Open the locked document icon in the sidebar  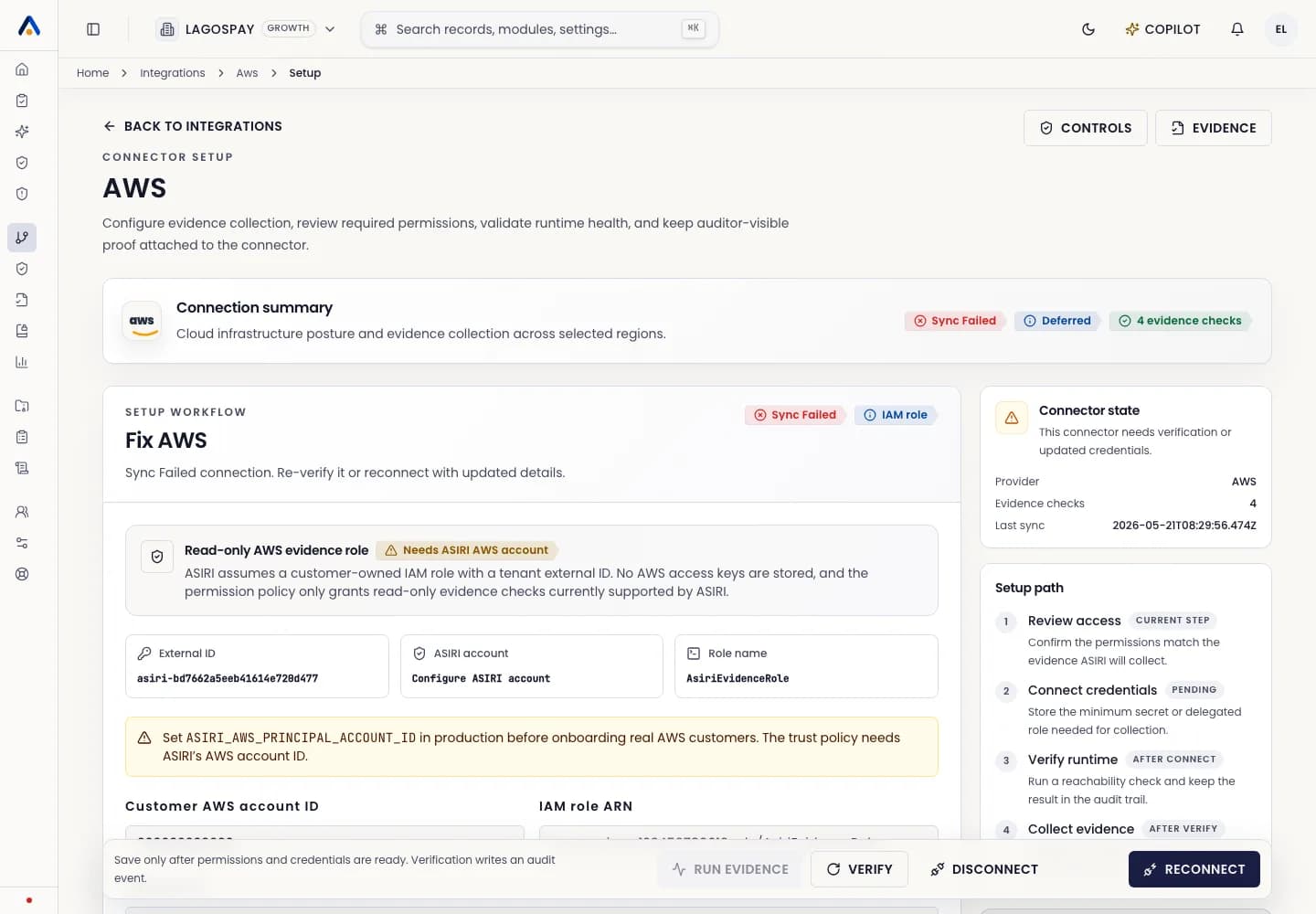(22, 331)
